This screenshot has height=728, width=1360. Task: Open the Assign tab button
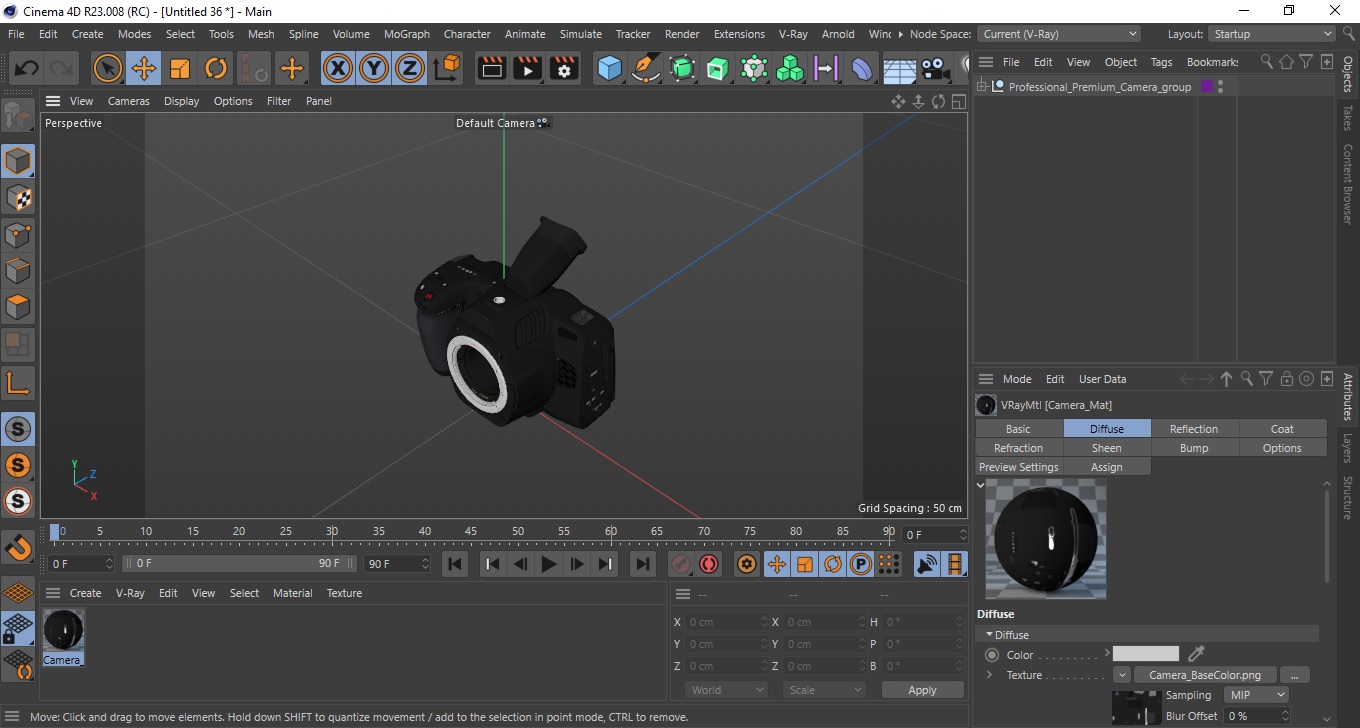(x=1106, y=467)
